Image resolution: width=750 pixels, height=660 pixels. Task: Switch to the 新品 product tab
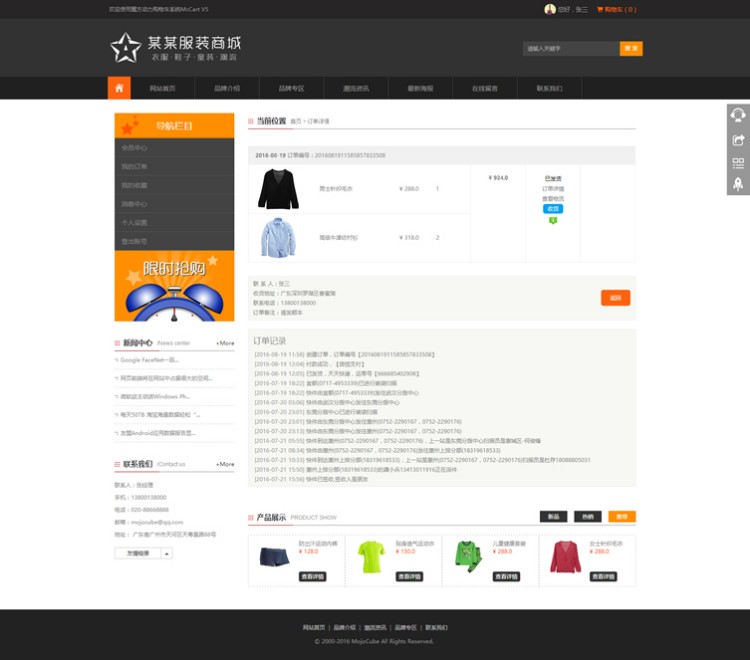553,517
